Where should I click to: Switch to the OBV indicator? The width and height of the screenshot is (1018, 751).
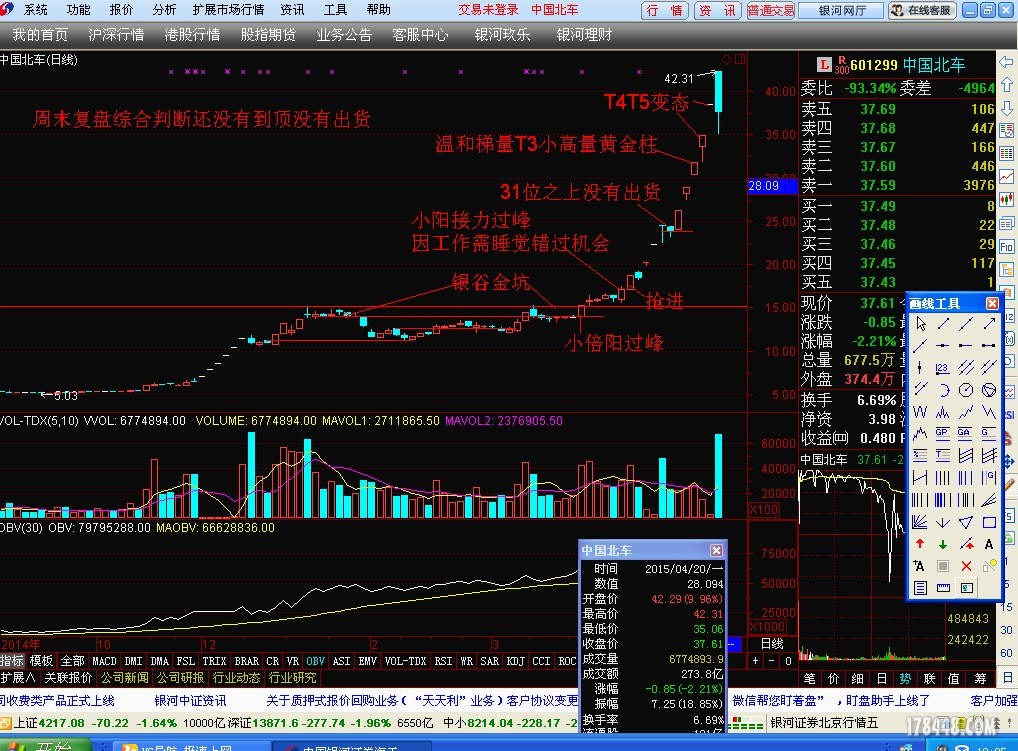[316, 661]
